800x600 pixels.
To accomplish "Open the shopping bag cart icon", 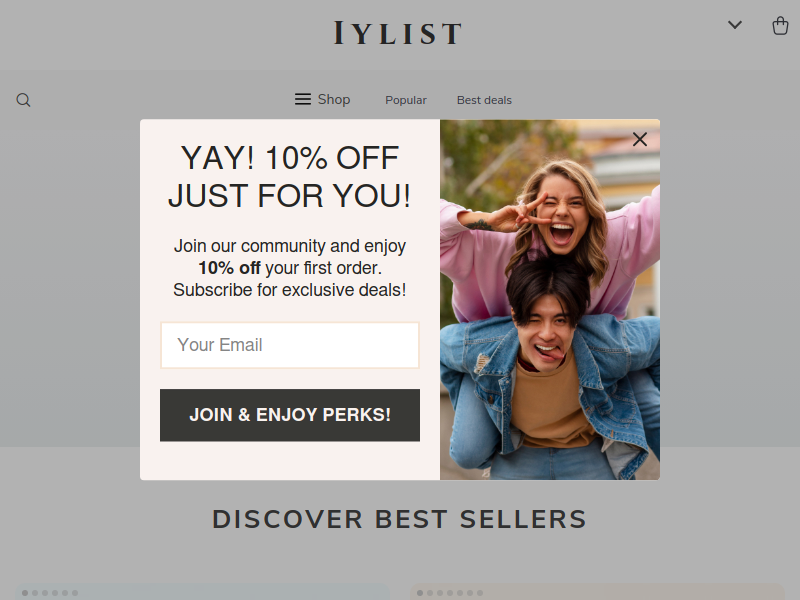I will pos(780,26).
